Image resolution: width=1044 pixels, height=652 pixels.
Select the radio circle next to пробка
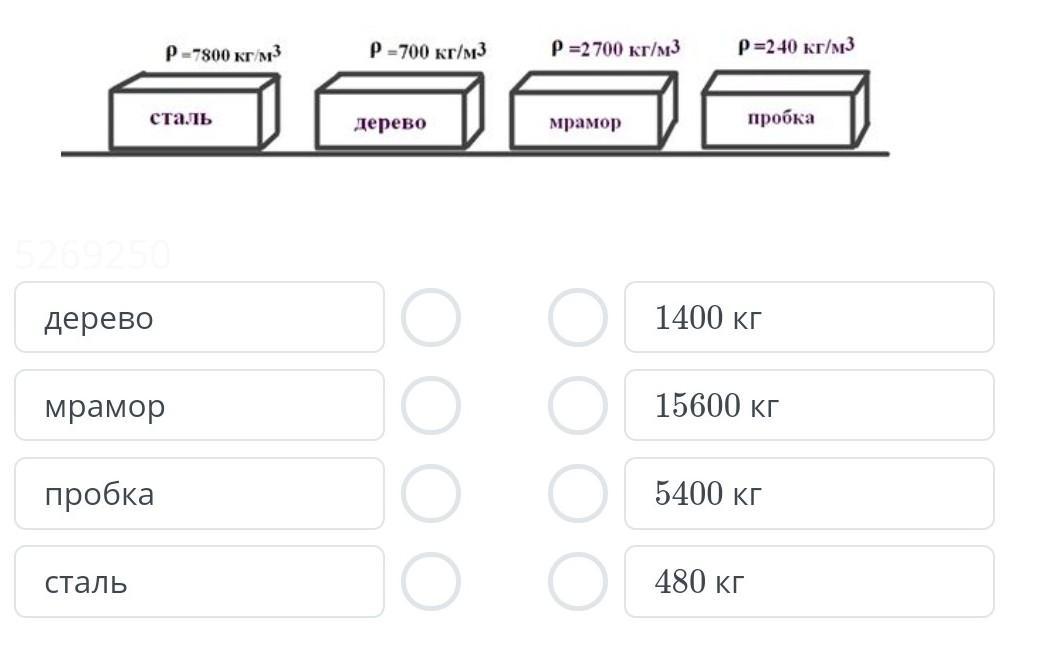pos(431,493)
